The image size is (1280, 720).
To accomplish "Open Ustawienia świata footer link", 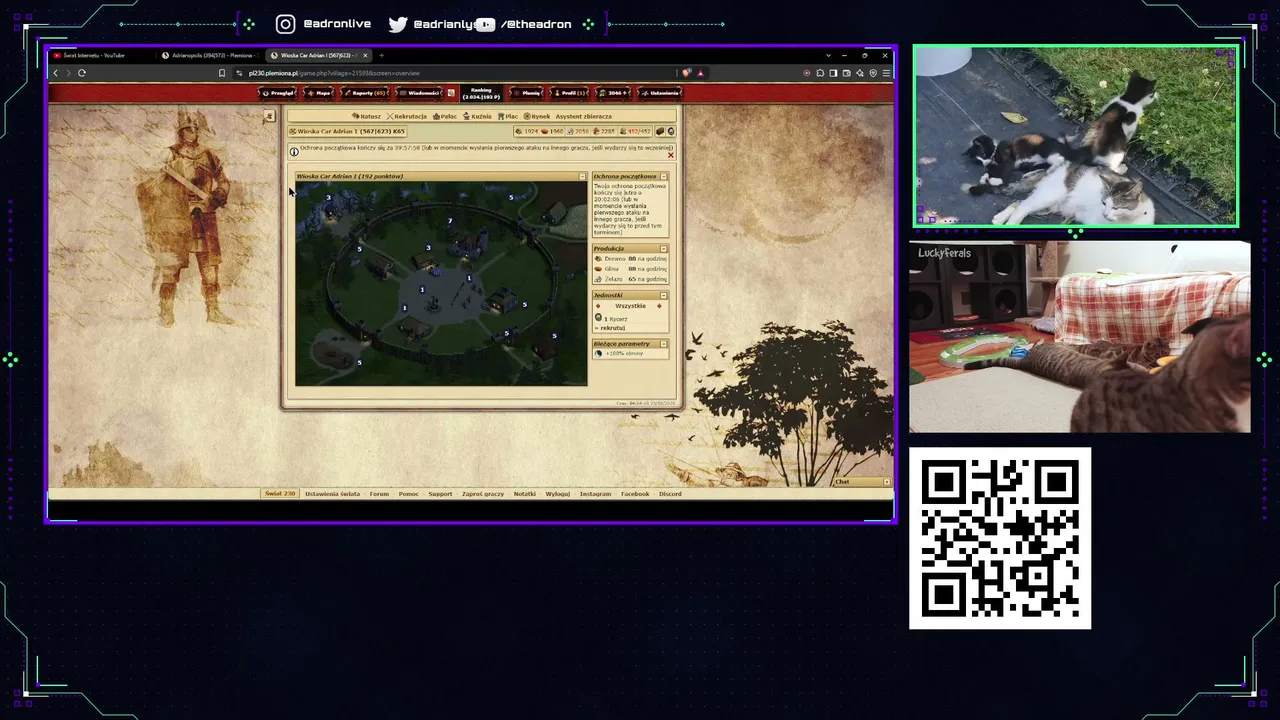I will [x=332, y=494].
